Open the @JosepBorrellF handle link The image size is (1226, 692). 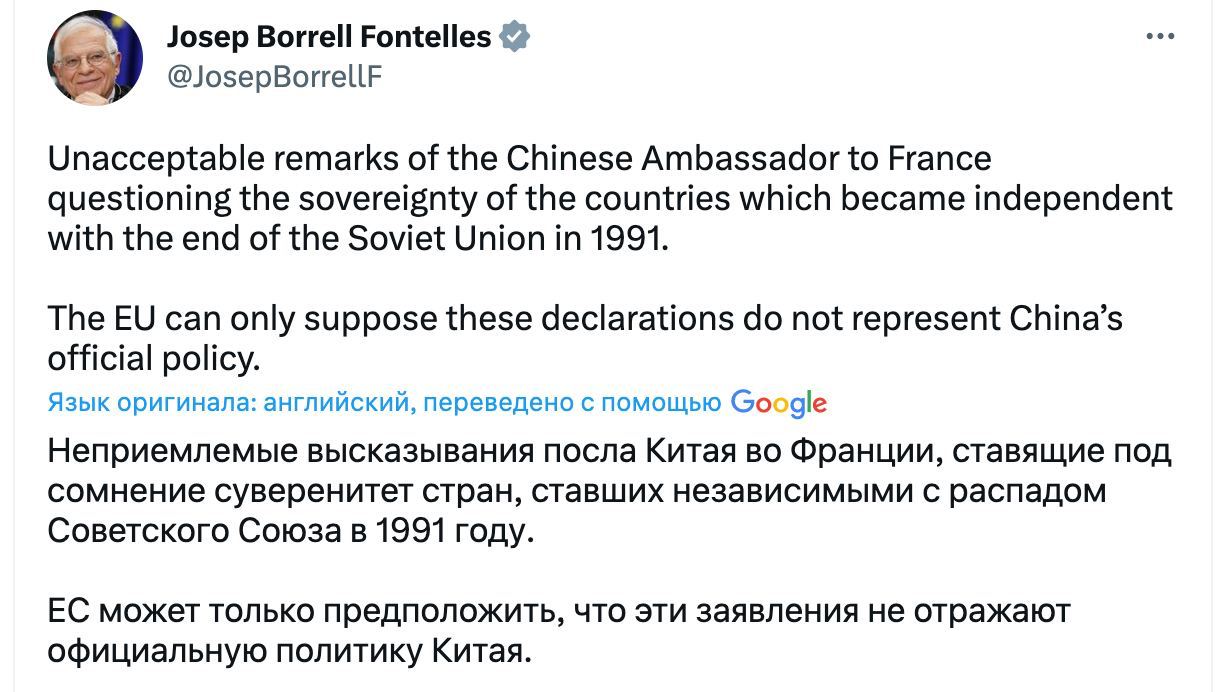tap(274, 76)
